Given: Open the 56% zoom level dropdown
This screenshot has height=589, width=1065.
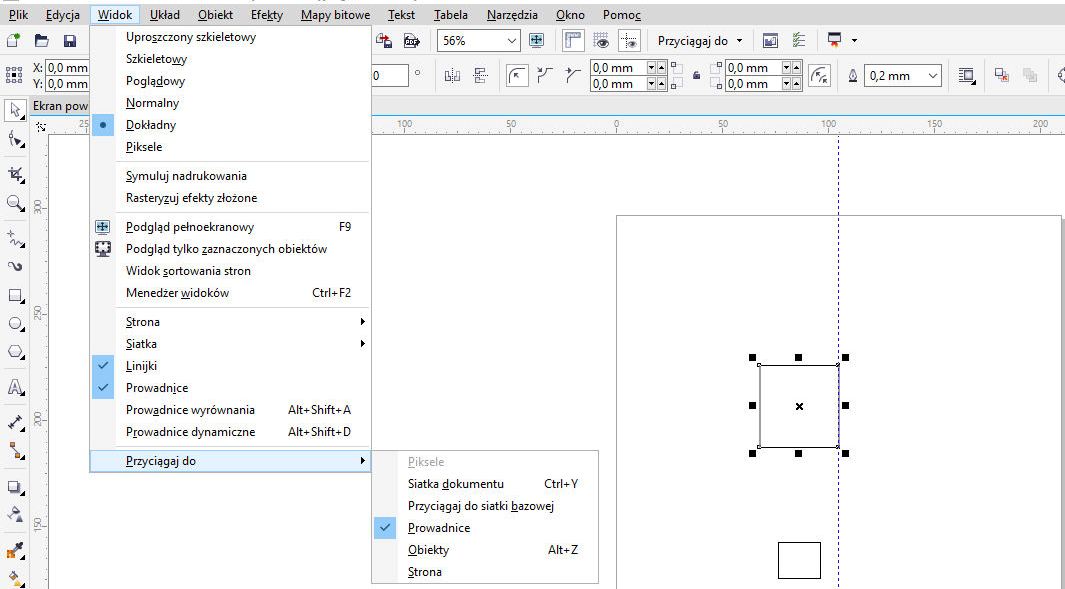Looking at the screenshot, I should [513, 41].
